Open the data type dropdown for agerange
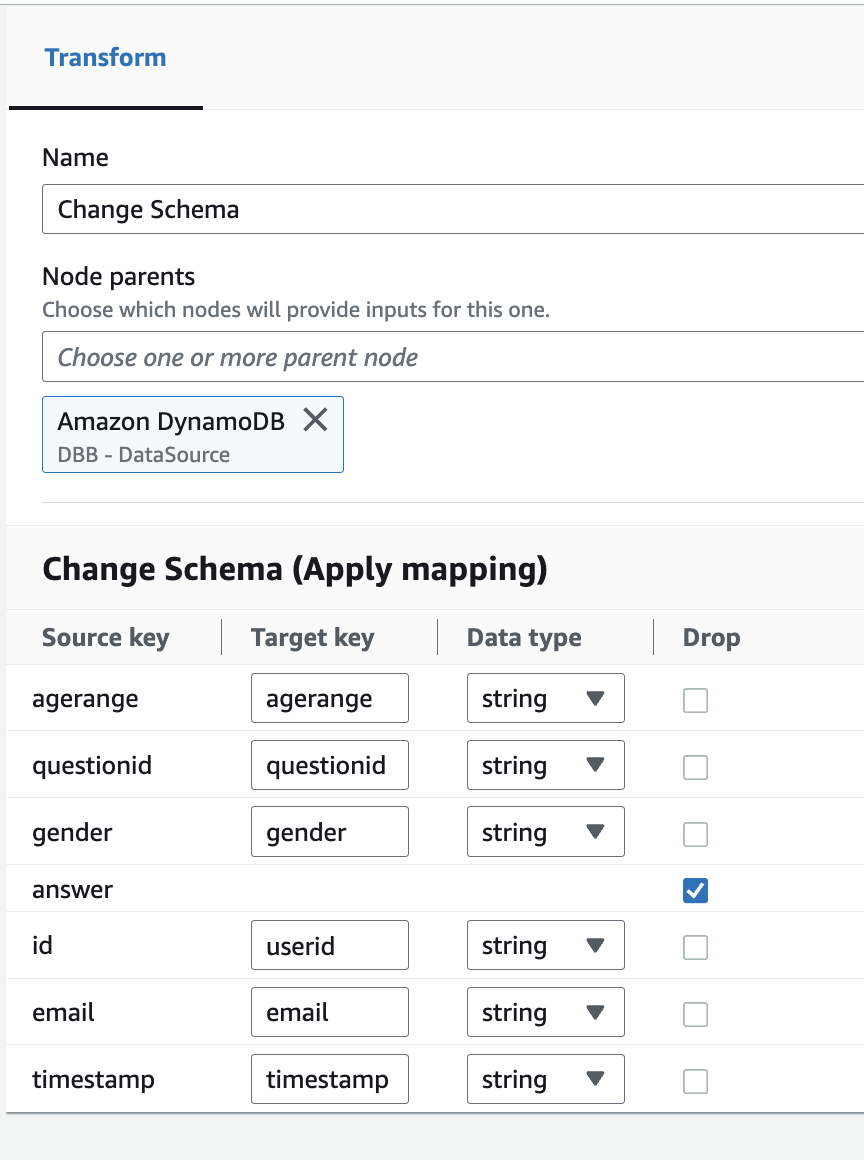Screen dimensions: 864x1160 [x=545, y=698]
